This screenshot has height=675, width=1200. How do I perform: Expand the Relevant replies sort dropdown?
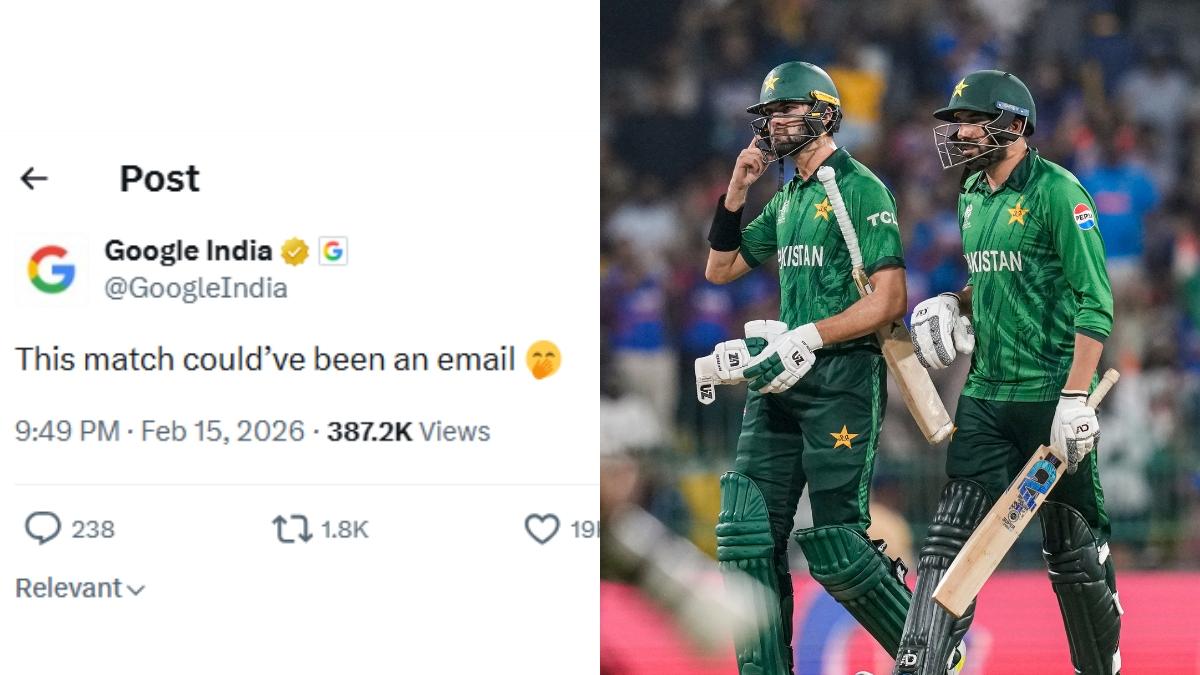[70, 588]
